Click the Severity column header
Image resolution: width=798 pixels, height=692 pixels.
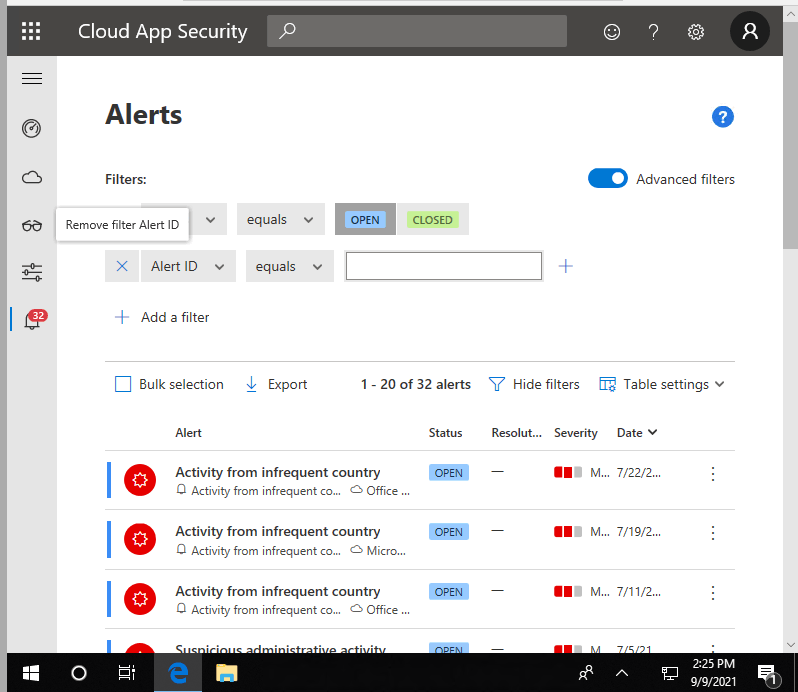click(576, 432)
